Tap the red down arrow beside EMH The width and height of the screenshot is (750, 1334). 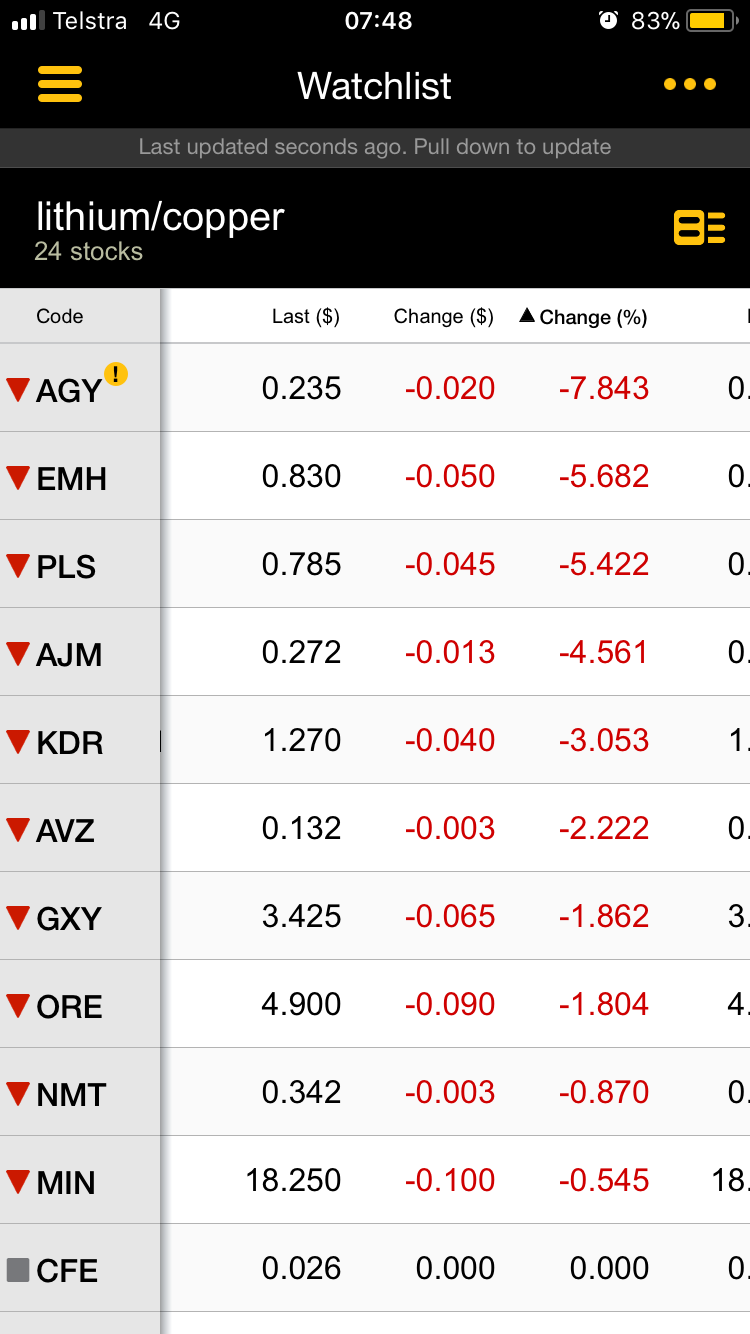point(18,478)
